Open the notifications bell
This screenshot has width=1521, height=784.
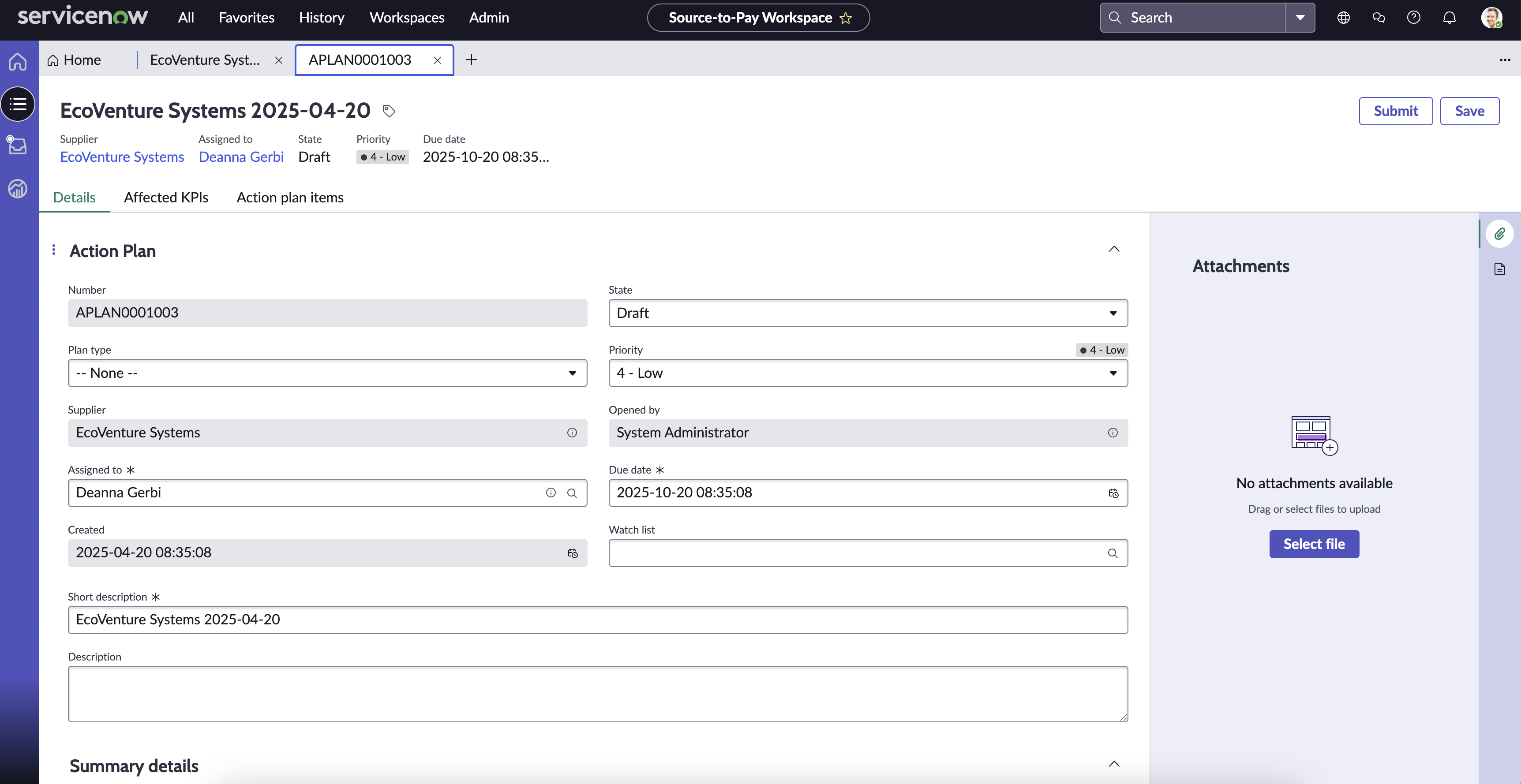[1450, 18]
